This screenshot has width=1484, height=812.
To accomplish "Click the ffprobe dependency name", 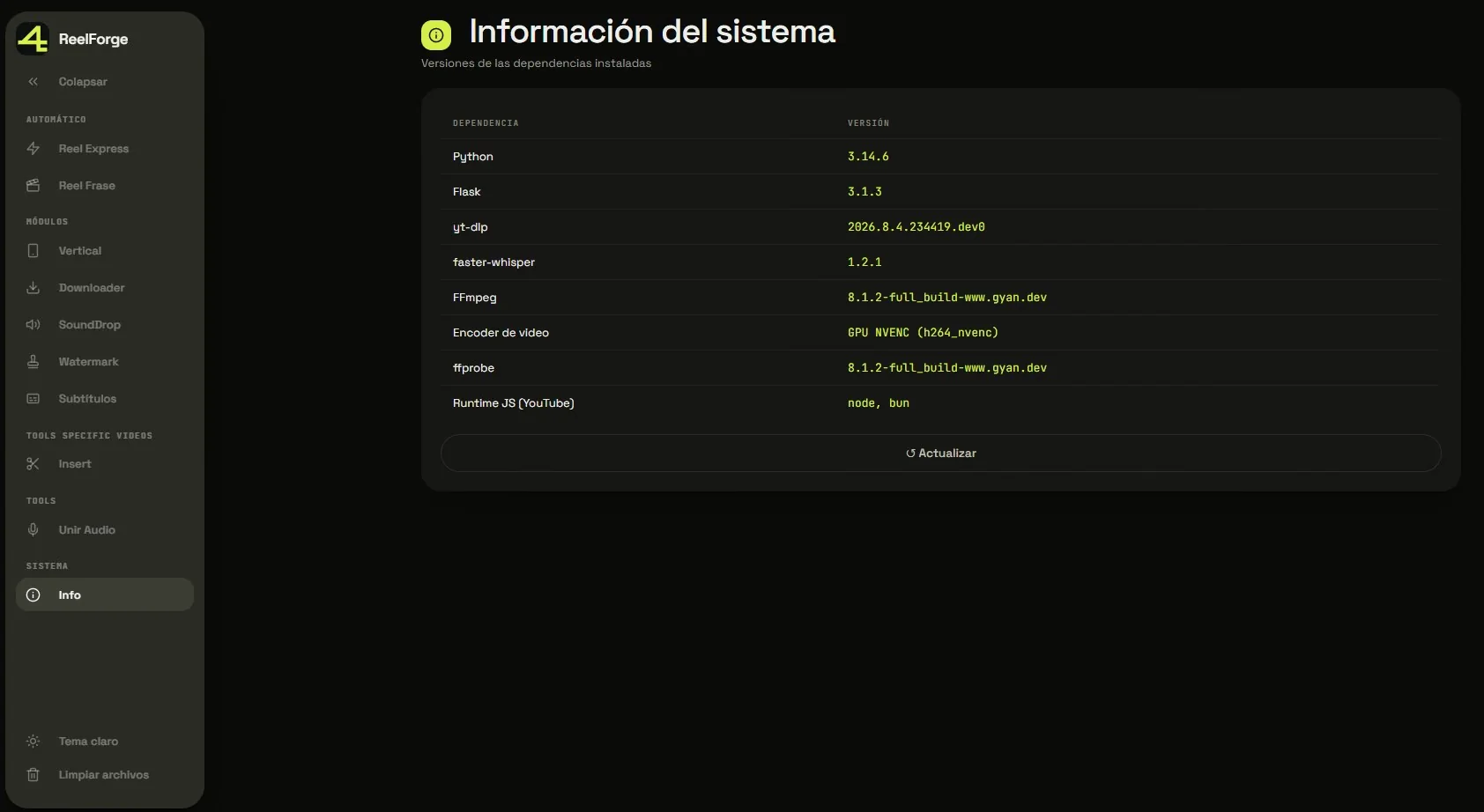I will point(473,368).
